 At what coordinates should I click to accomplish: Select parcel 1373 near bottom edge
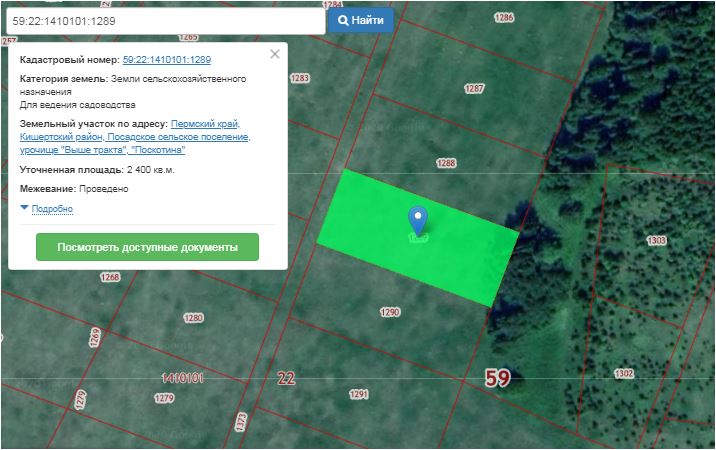240,420
